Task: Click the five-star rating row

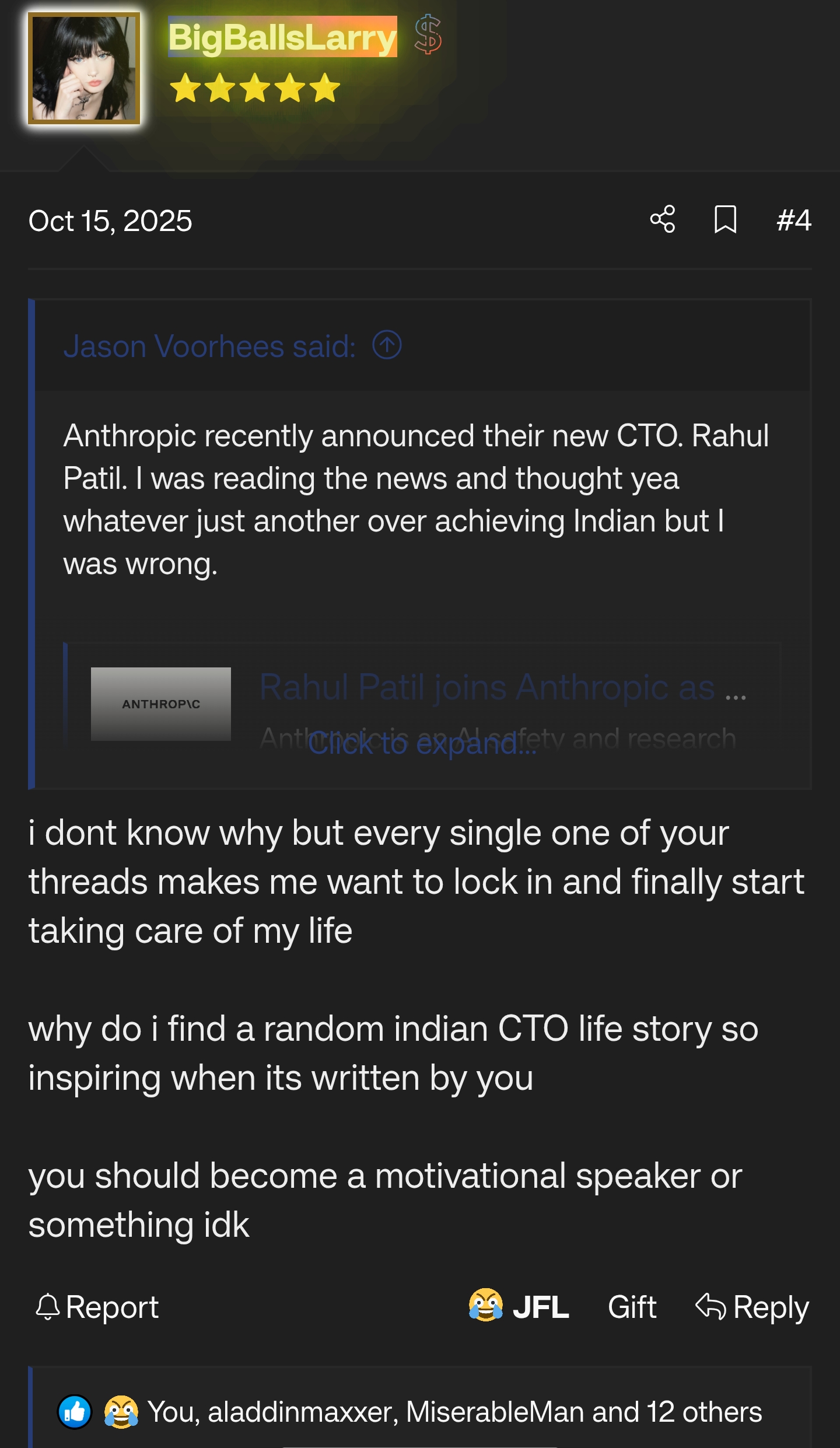Action: point(254,89)
